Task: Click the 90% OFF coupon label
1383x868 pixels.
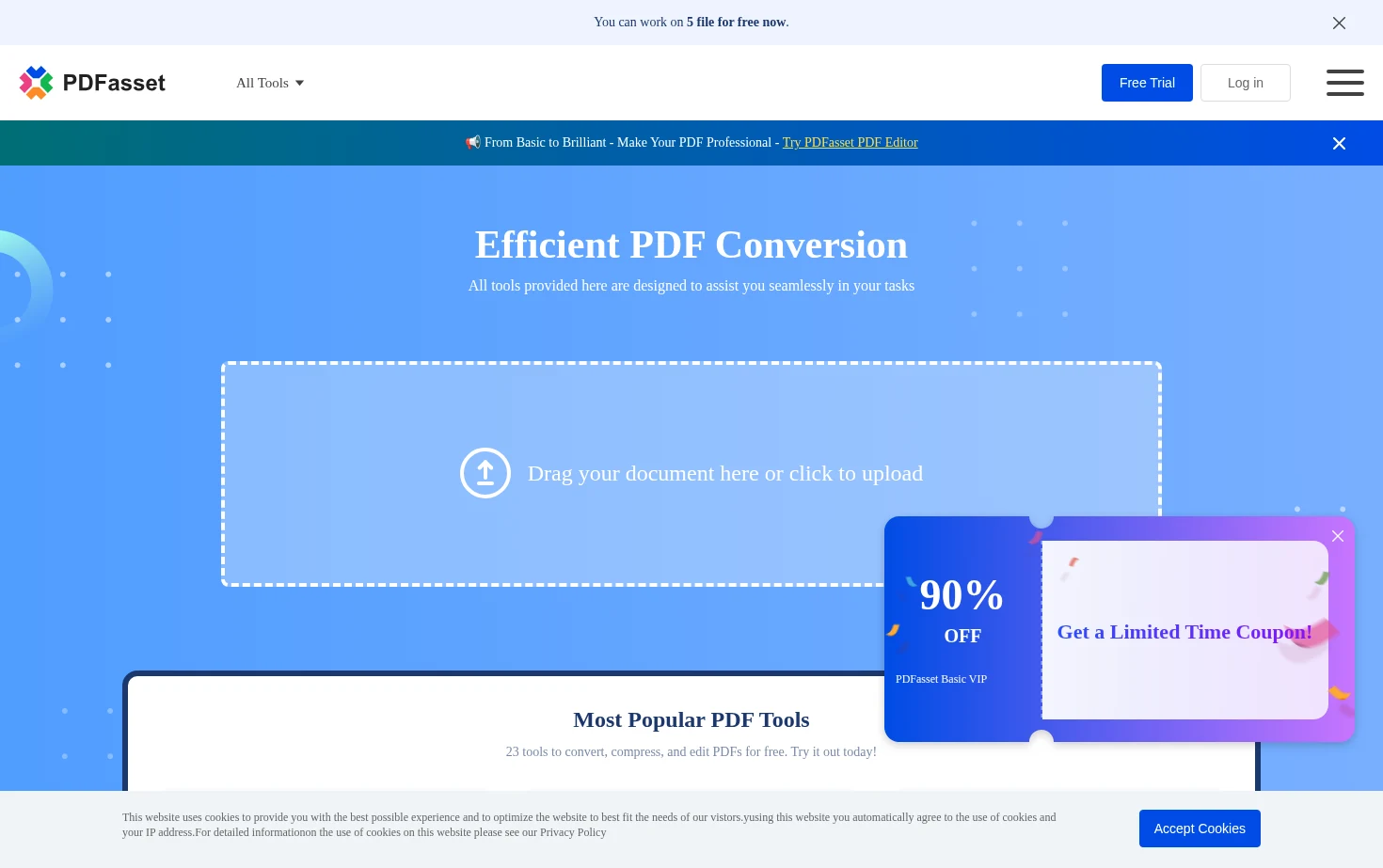Action: click(962, 609)
